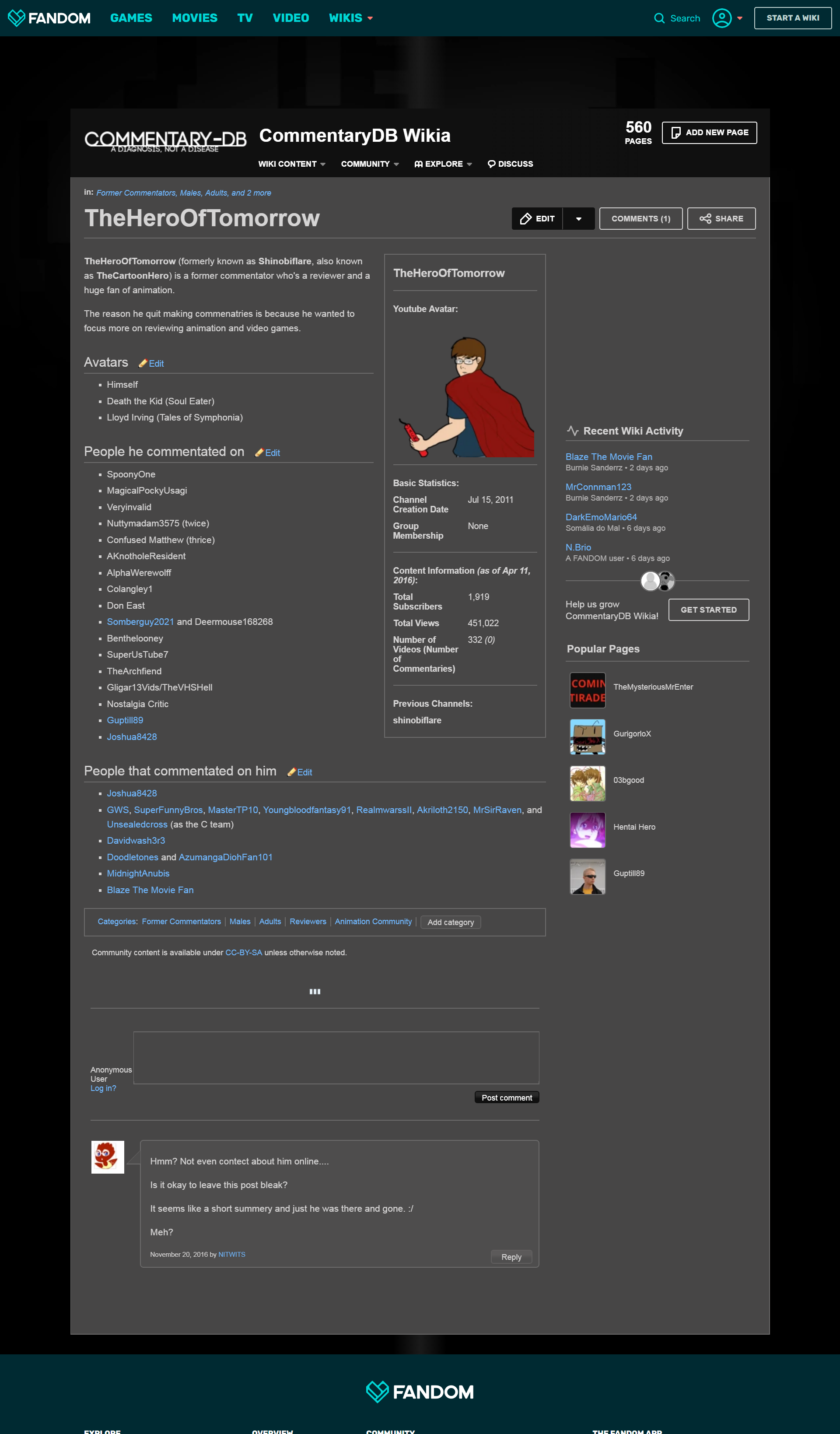Open the GurigorloX popular page thumbnail

pos(587,737)
